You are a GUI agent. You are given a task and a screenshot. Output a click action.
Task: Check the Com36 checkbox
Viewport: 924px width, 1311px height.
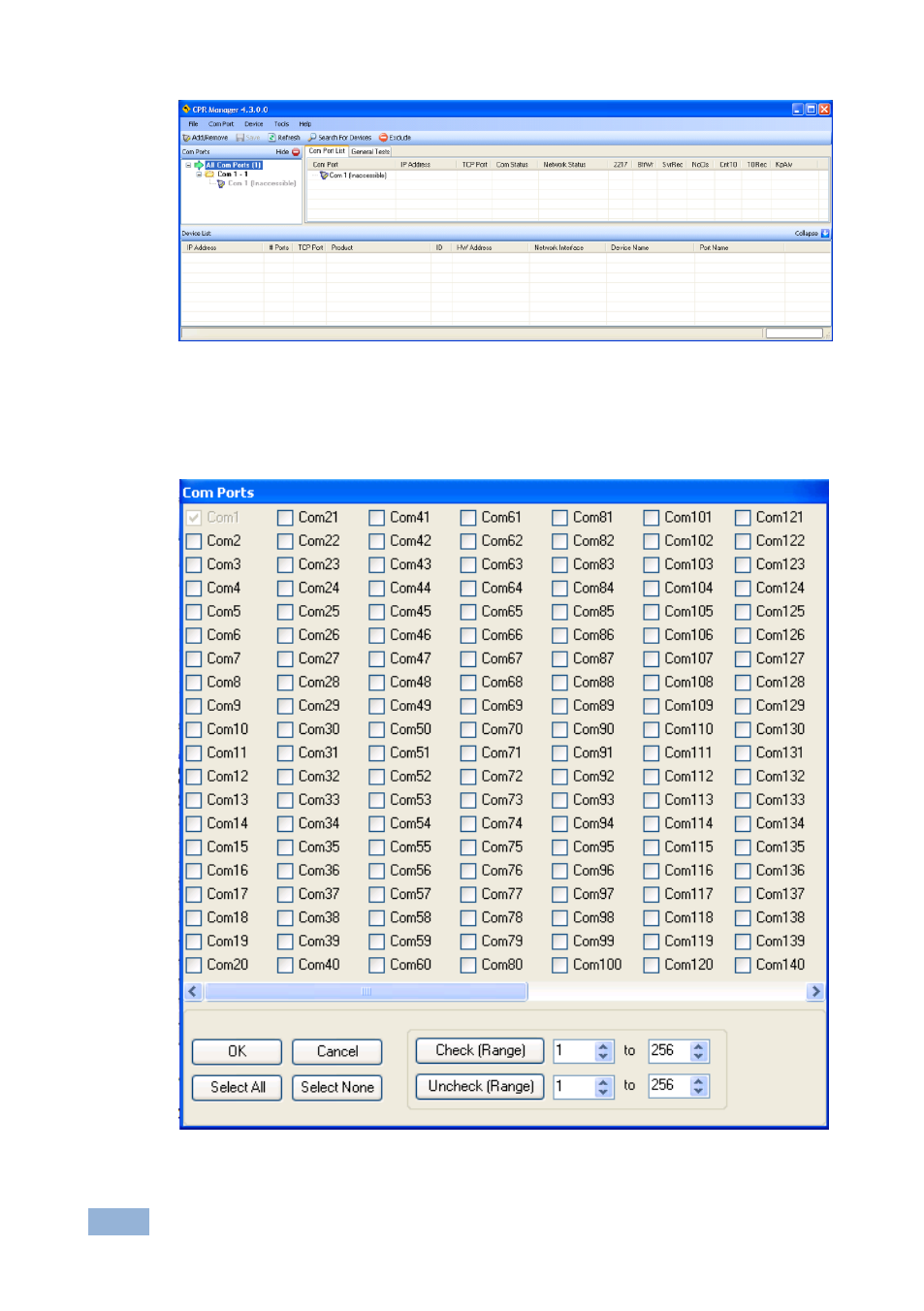pyautogui.click(x=285, y=871)
